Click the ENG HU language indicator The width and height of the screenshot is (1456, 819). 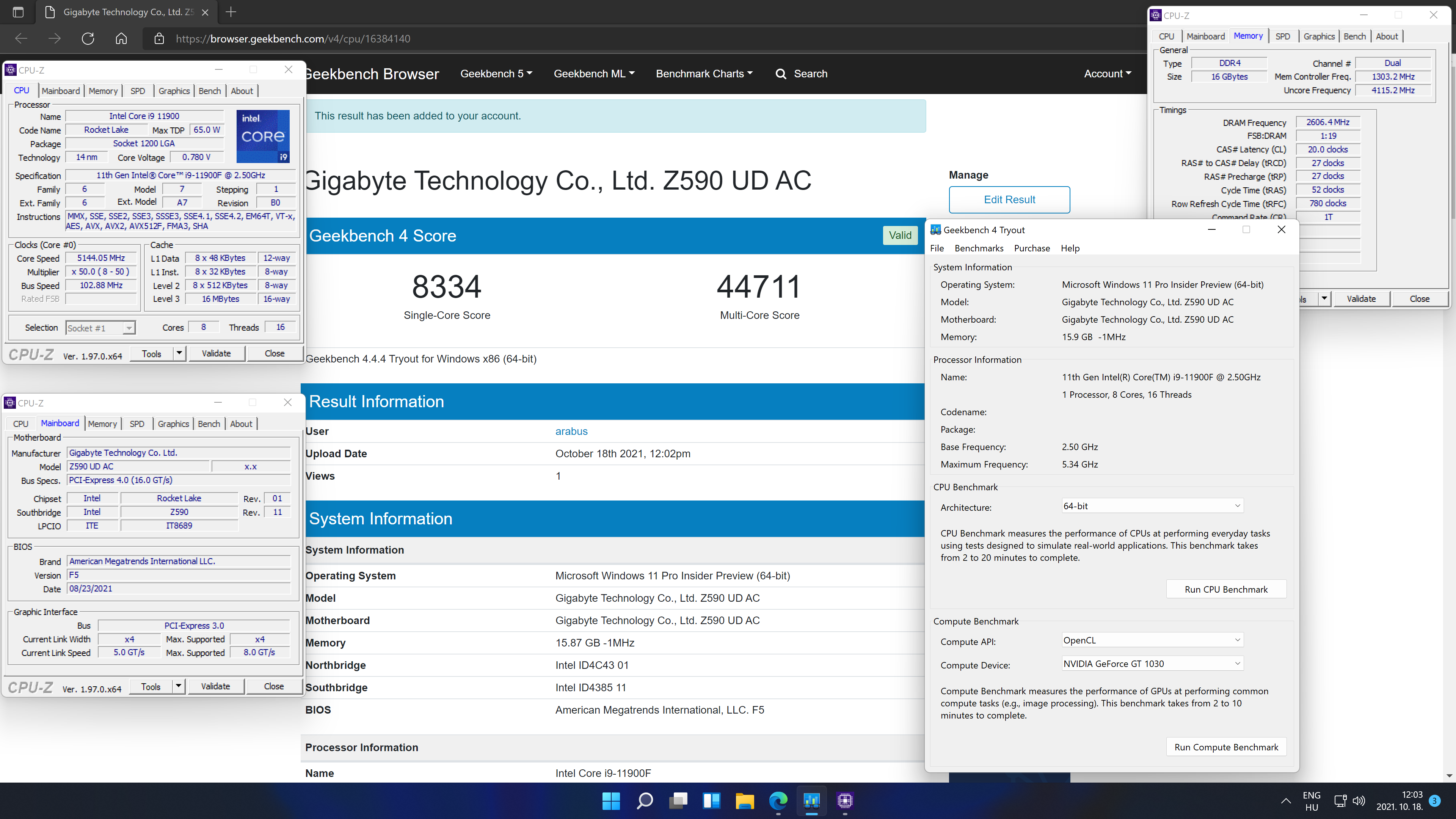(1311, 801)
